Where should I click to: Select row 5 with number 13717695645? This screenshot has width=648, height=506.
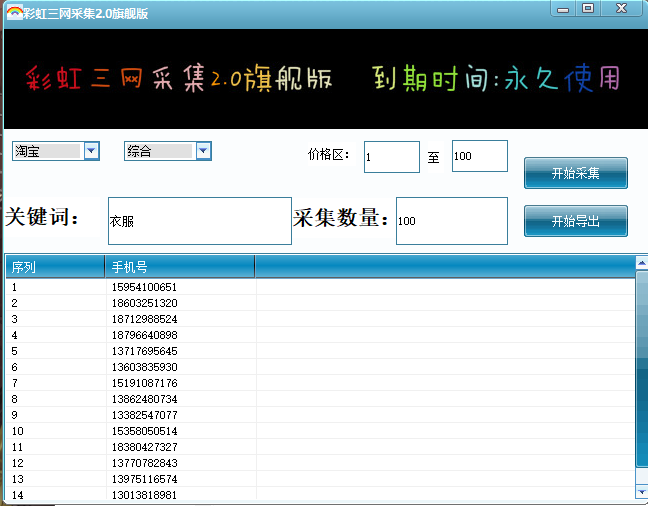click(x=144, y=351)
